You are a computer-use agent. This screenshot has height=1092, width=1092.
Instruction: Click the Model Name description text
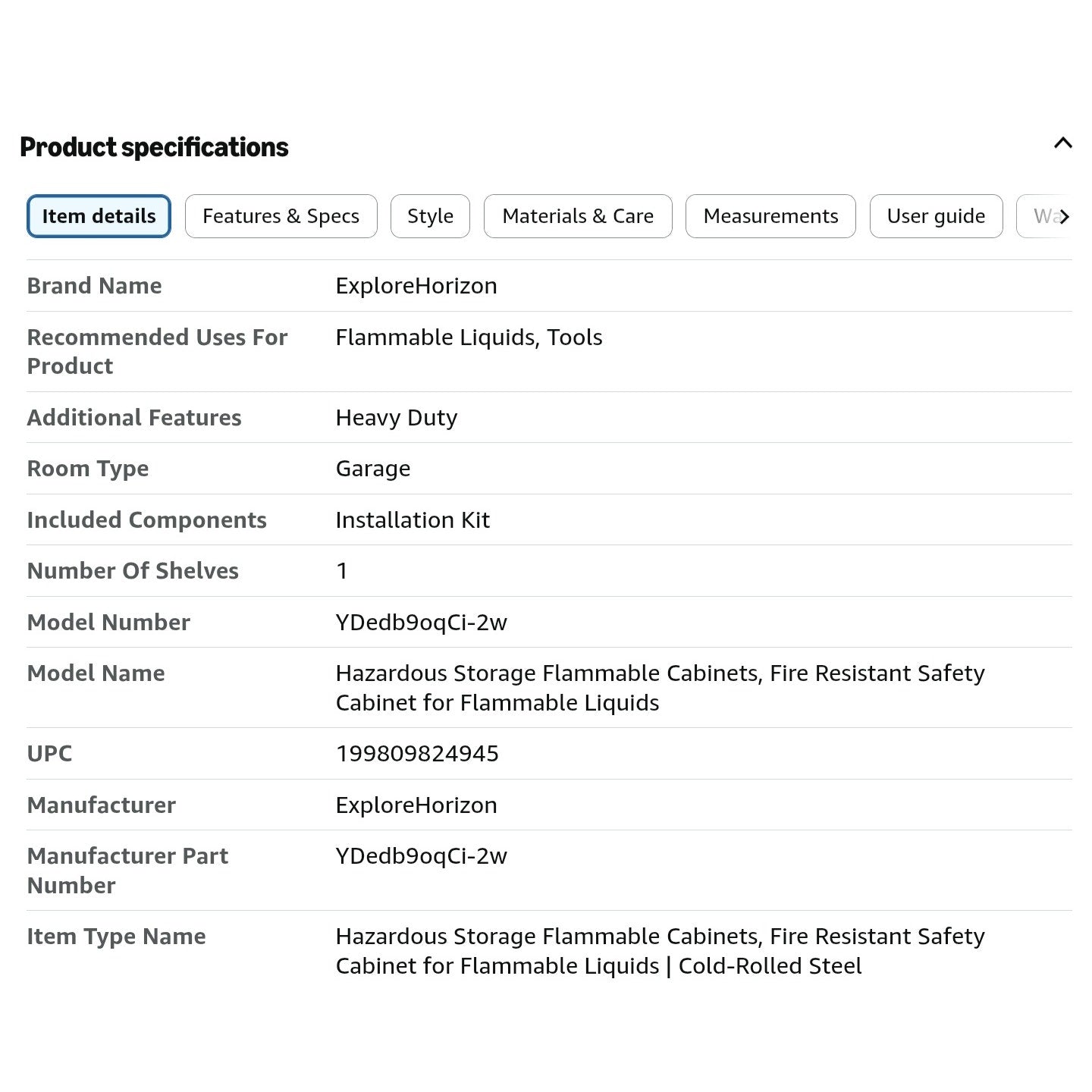[x=660, y=688]
